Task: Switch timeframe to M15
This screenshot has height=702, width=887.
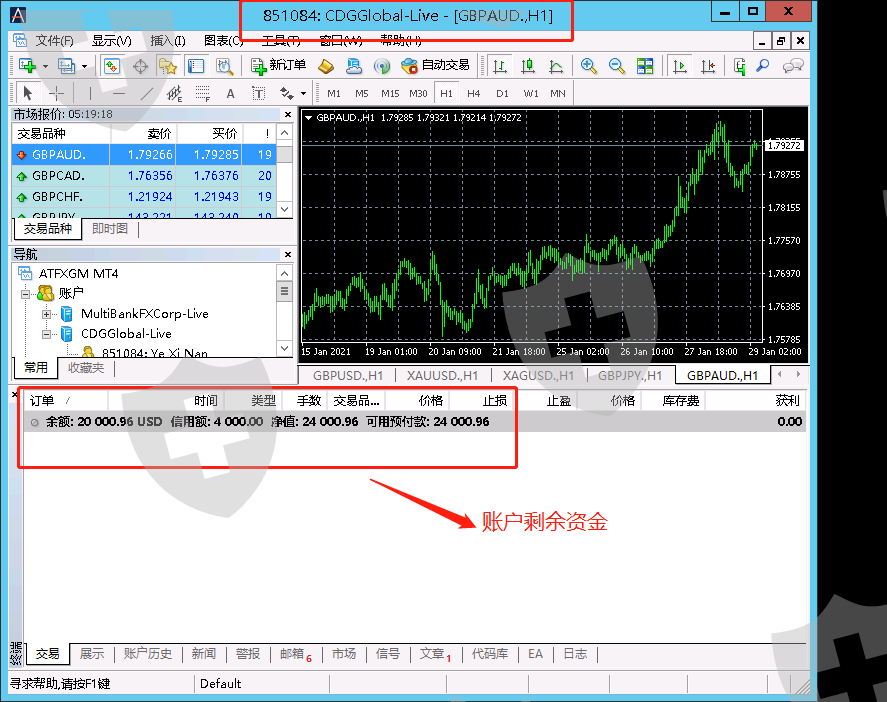Action: coord(390,93)
